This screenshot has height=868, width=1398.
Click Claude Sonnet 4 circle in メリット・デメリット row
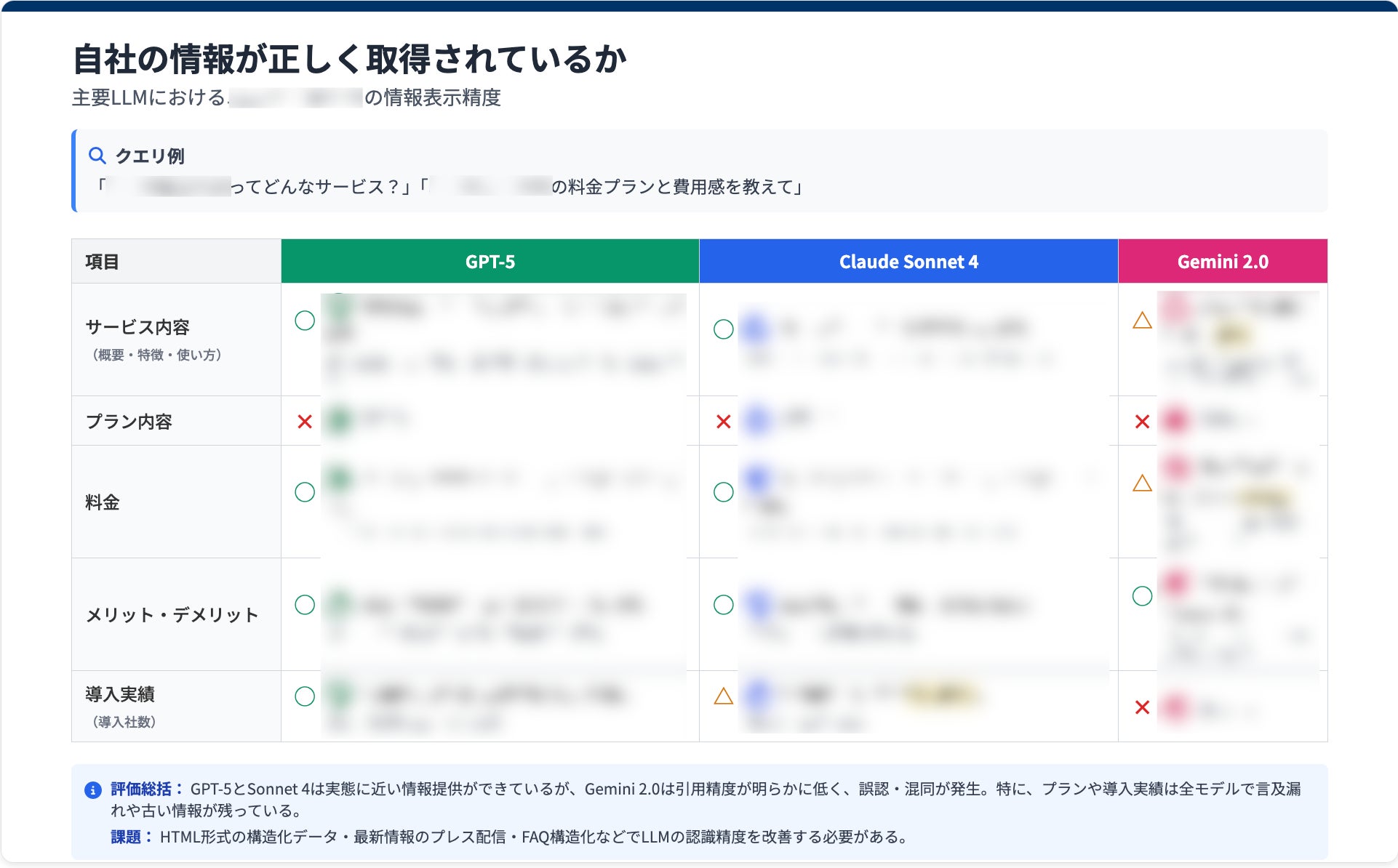click(724, 605)
